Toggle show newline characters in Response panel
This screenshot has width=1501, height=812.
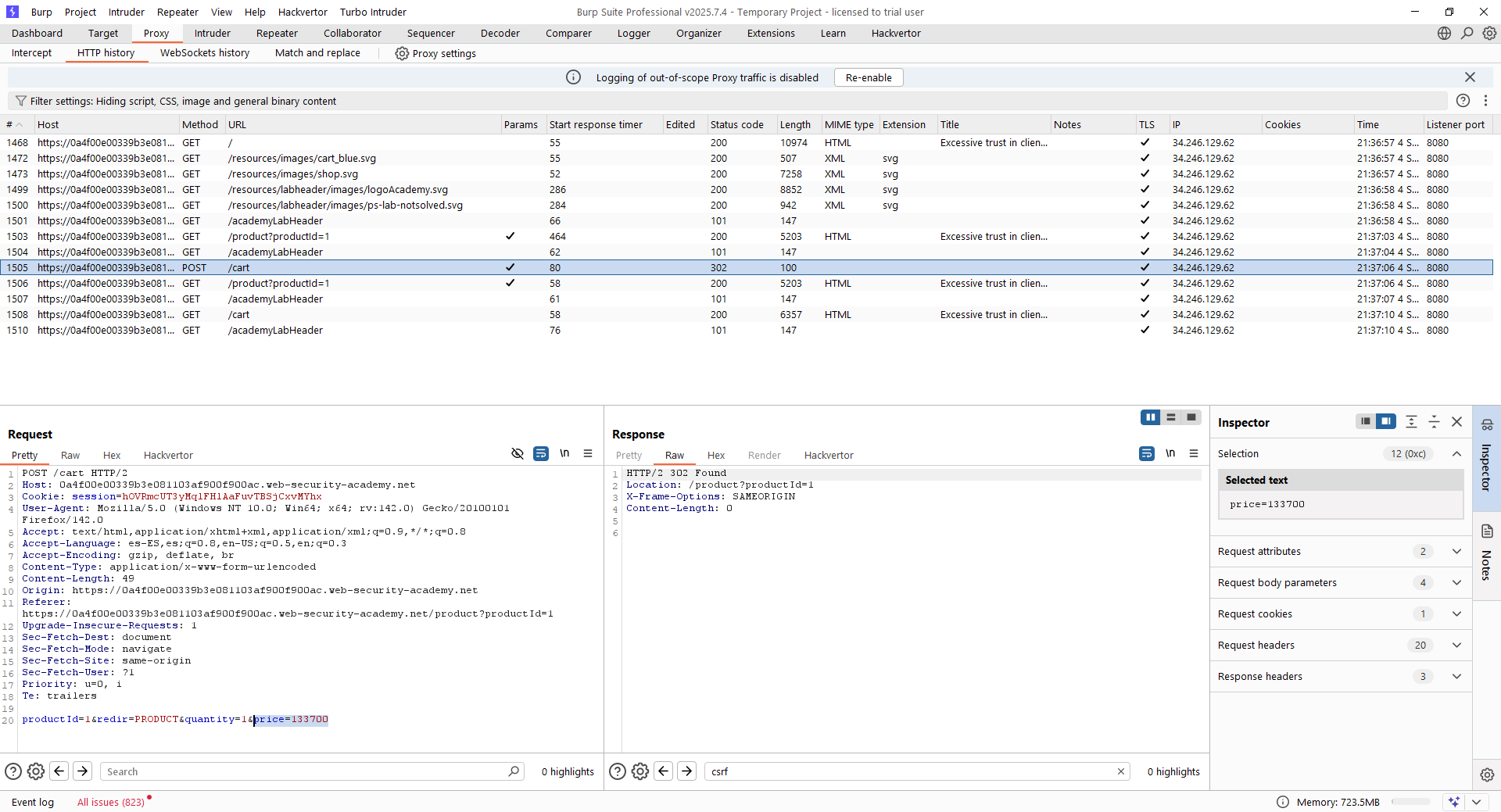1170,453
